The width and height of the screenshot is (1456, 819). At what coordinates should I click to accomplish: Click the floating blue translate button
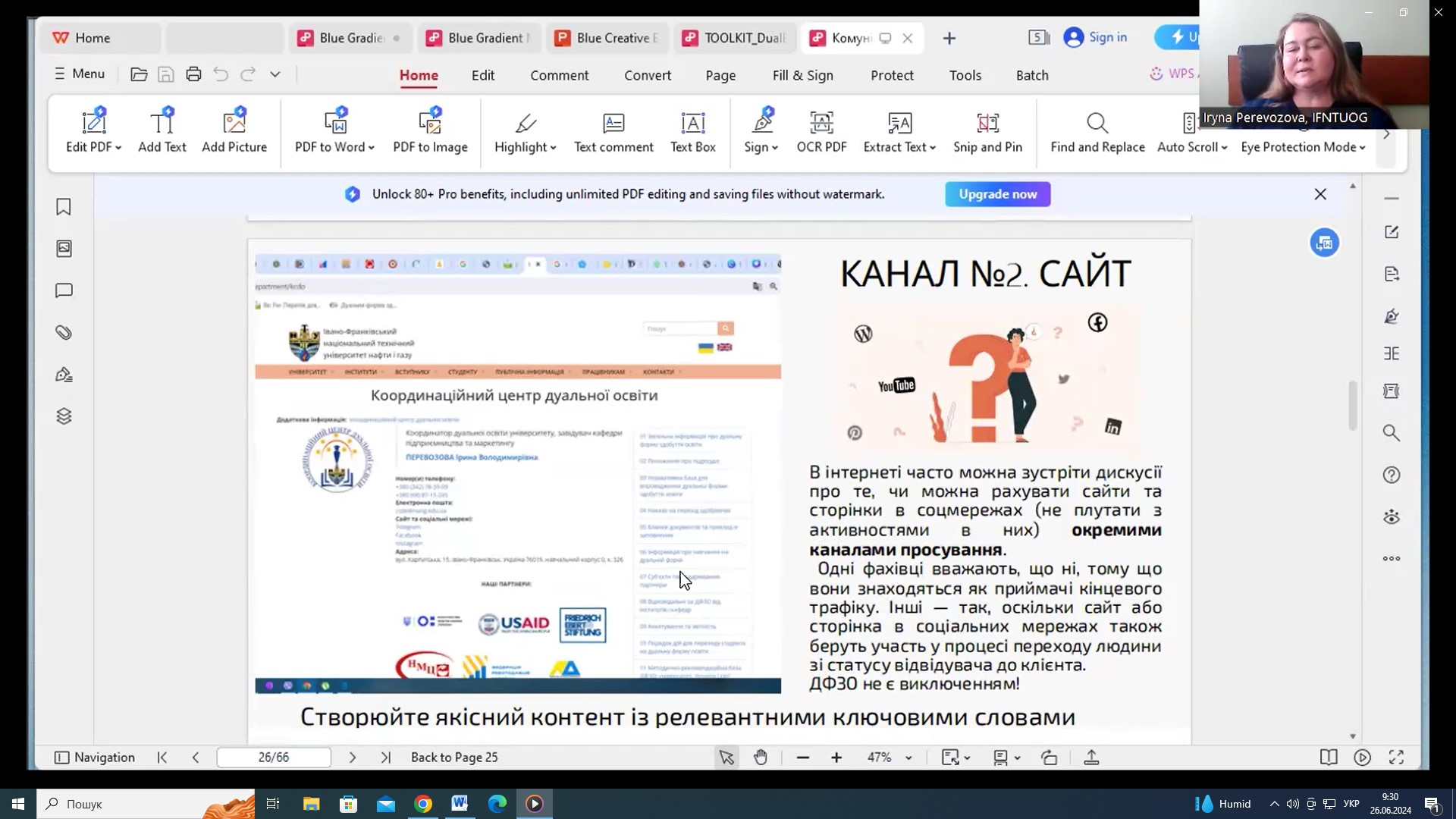point(1324,243)
